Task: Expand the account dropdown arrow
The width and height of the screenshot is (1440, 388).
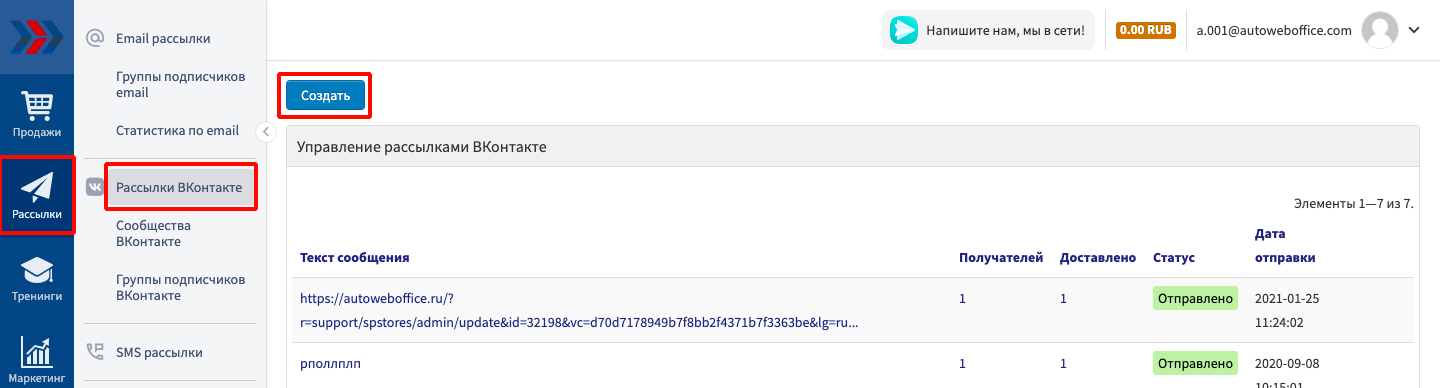Action: (1414, 30)
